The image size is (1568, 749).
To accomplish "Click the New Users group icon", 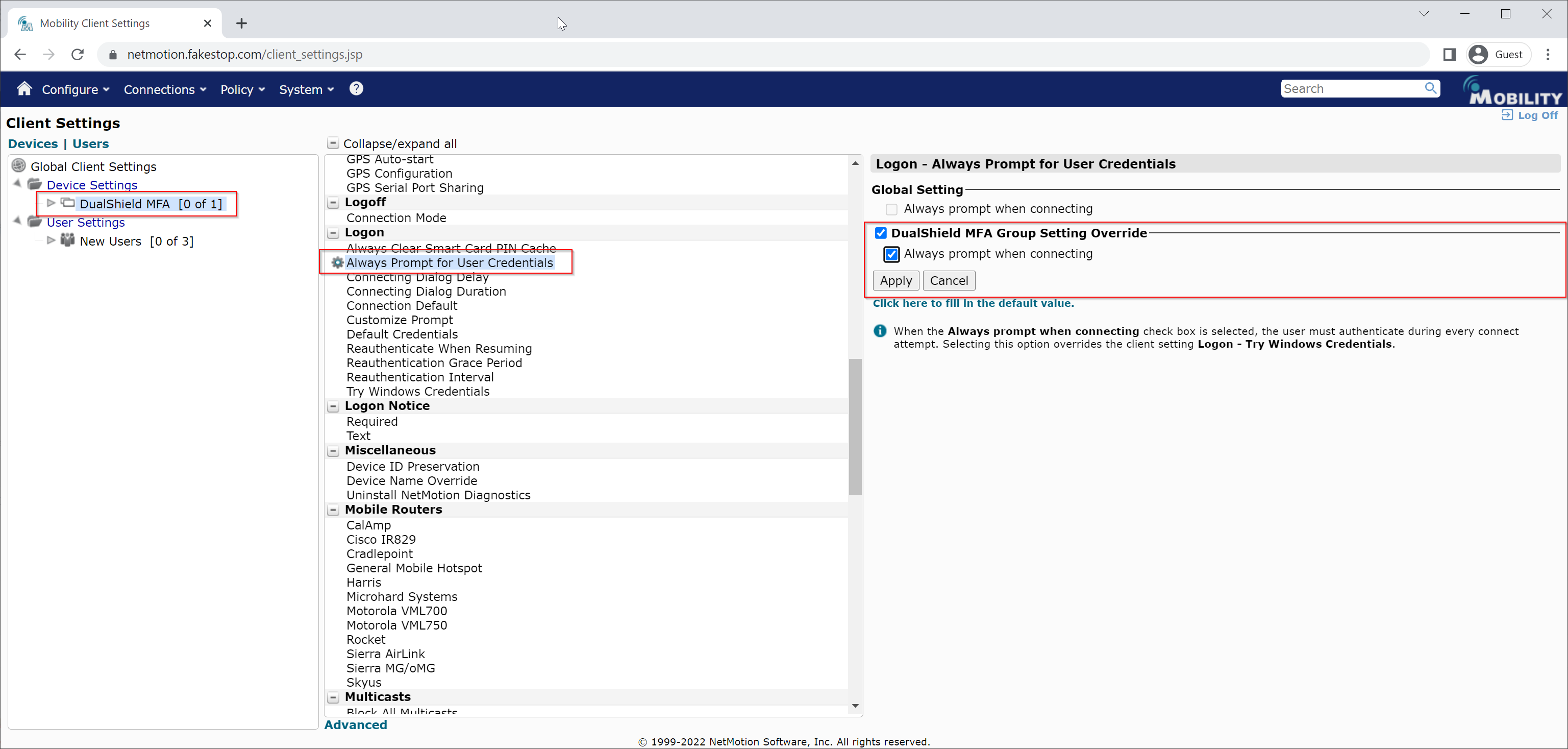I will [x=67, y=240].
